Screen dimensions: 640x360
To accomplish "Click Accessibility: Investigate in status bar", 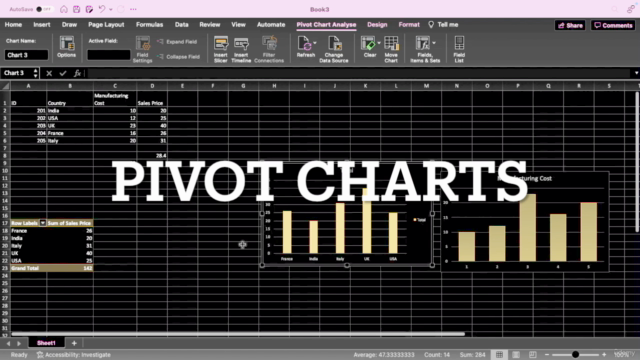I will [x=74, y=355].
